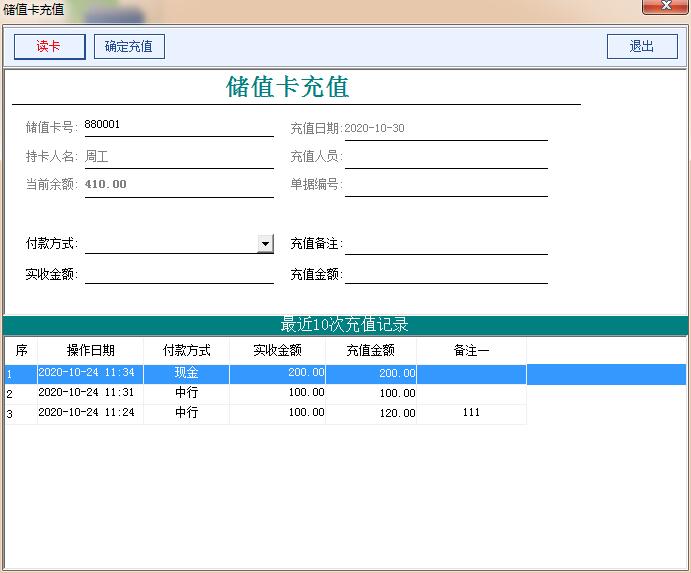Focus the 充值人员 input field
This screenshot has height=573, width=691.
click(x=446, y=157)
